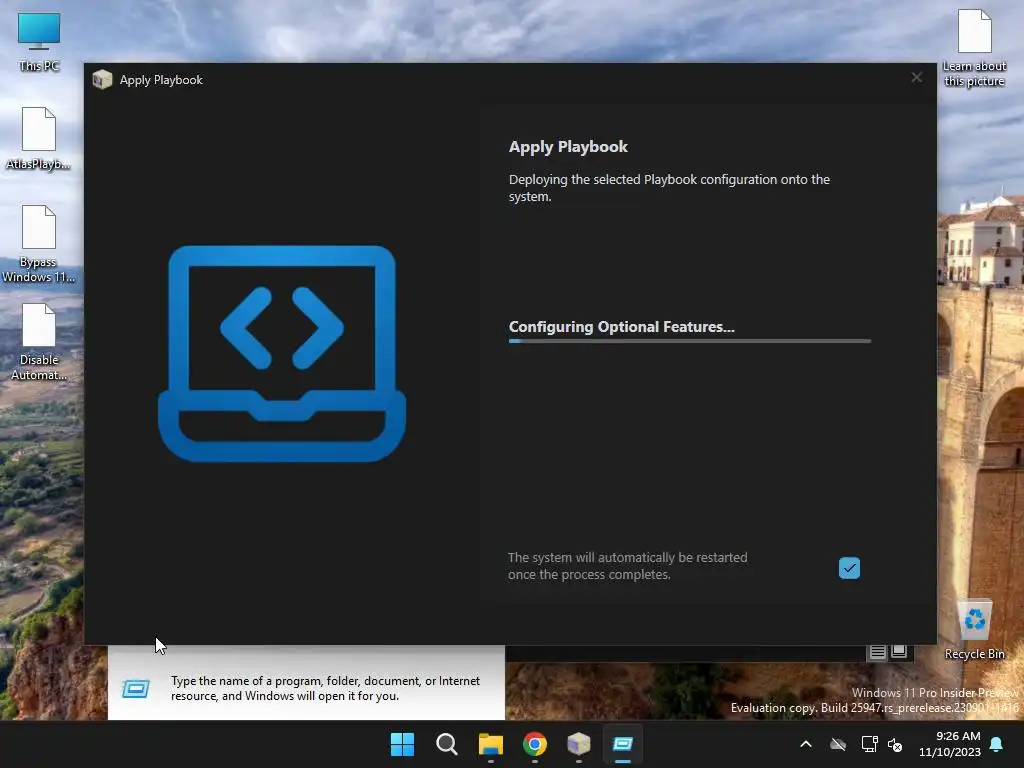Click the Run dialog icon beside description text
Screen dimensions: 1024x768
pos(136,688)
